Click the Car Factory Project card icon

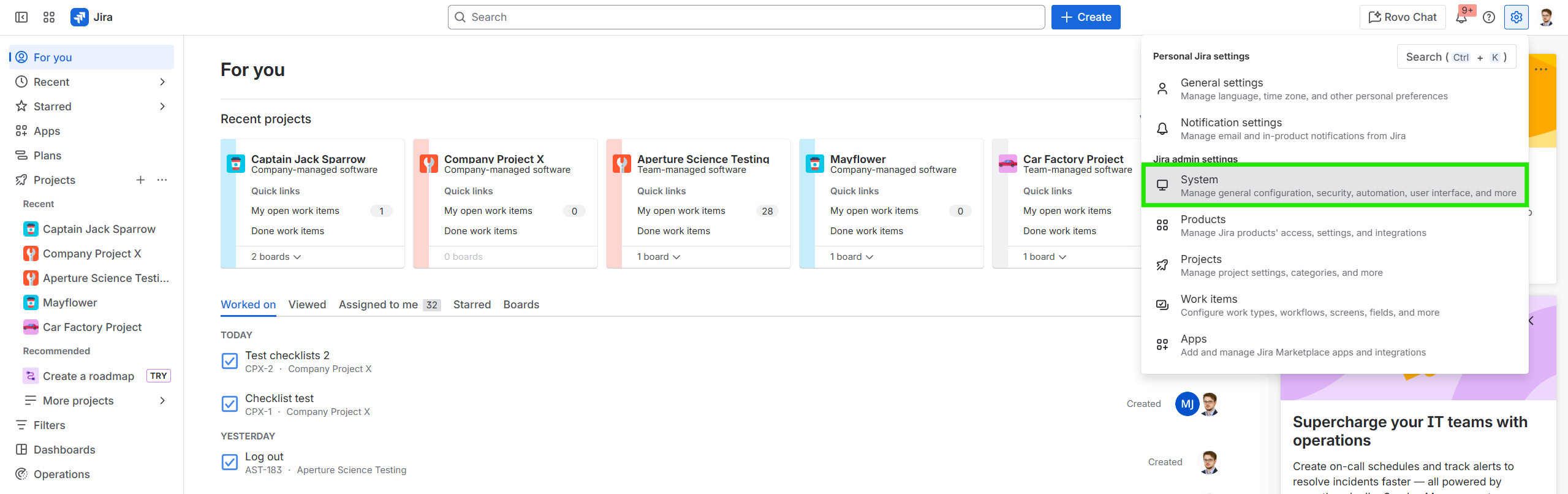click(1008, 164)
